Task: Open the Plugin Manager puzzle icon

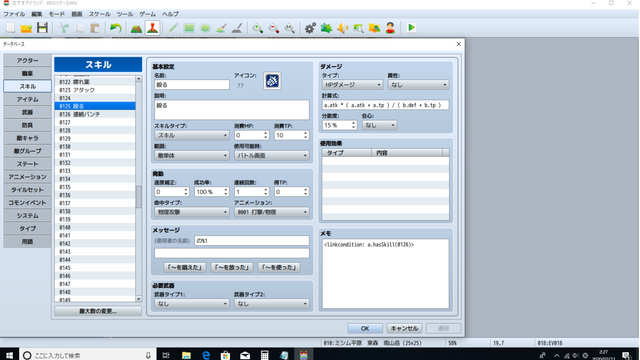Action: click(x=326, y=28)
